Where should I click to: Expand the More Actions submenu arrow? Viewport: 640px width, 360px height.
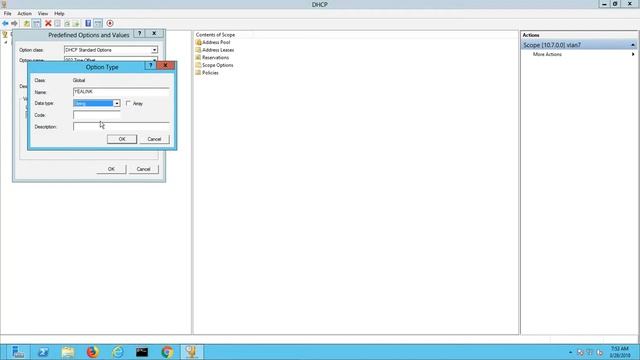[x=633, y=54]
